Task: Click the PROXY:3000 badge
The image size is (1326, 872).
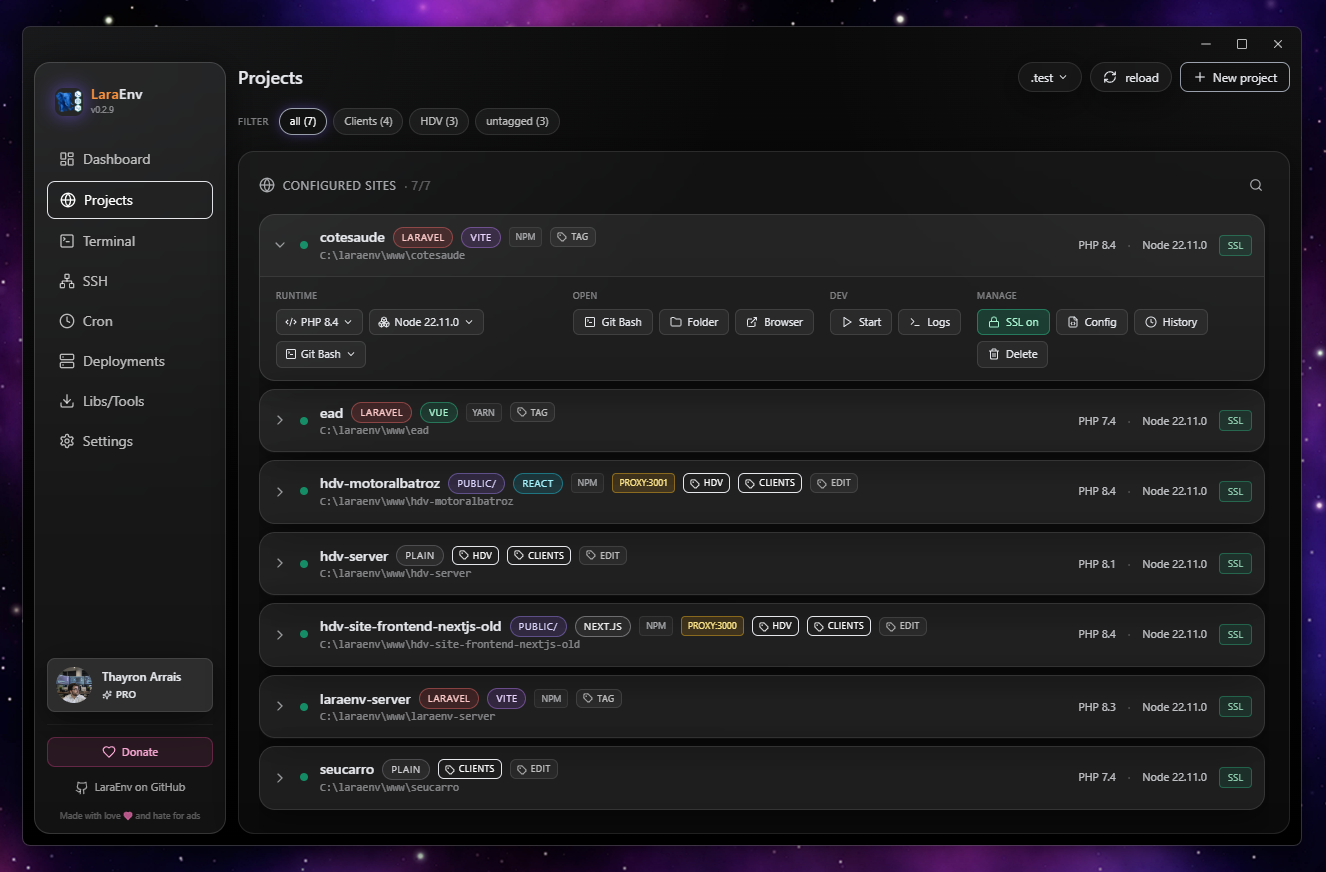Action: pos(712,626)
